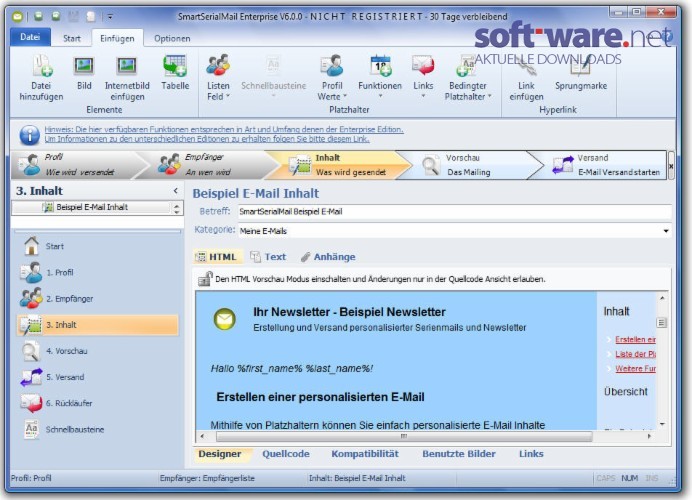Open Beispiel E-Mail Inhalt selector spinner
Image resolution: width=692 pixels, height=500 pixels.
(177, 207)
